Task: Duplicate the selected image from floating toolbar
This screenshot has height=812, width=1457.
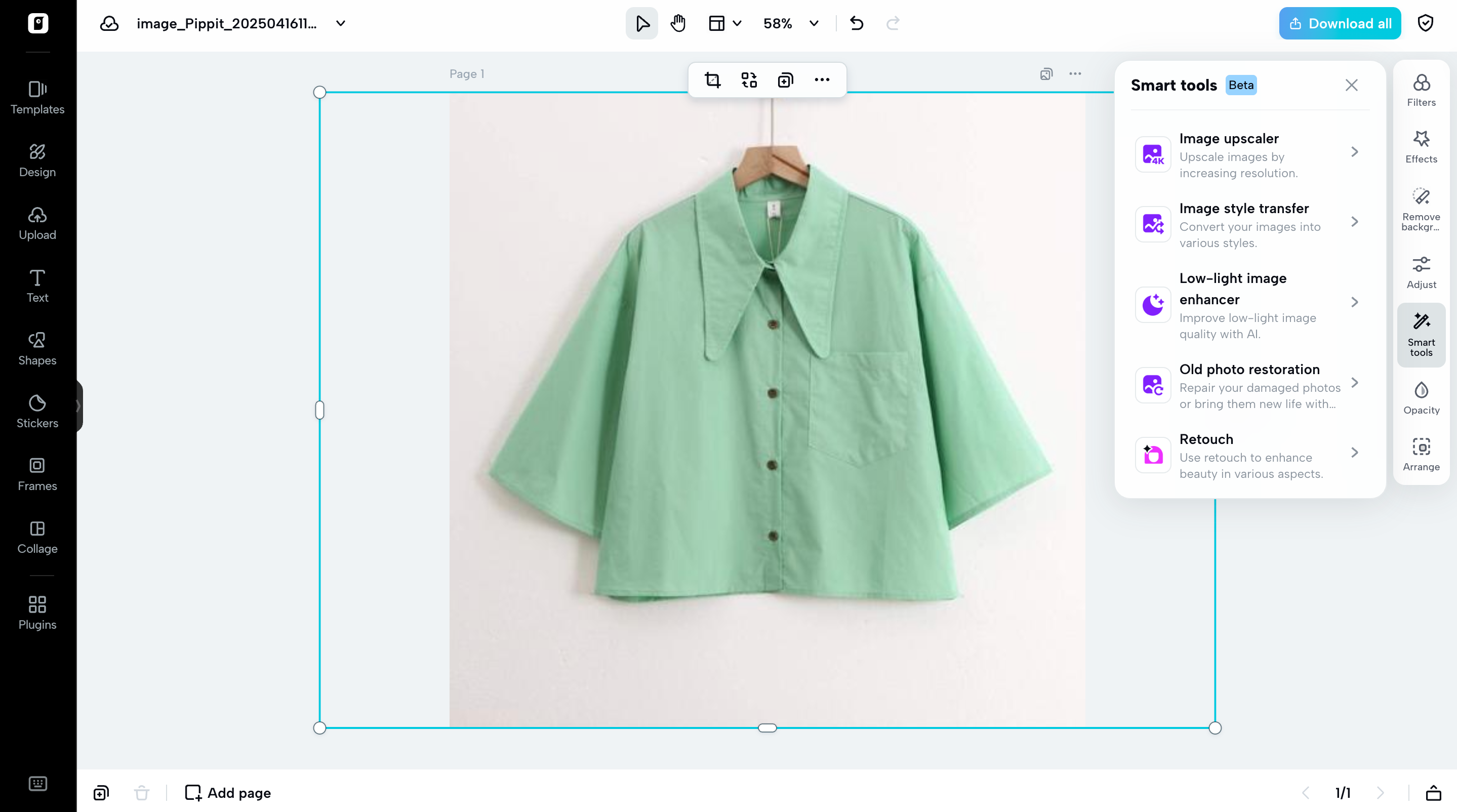Action: [786, 79]
